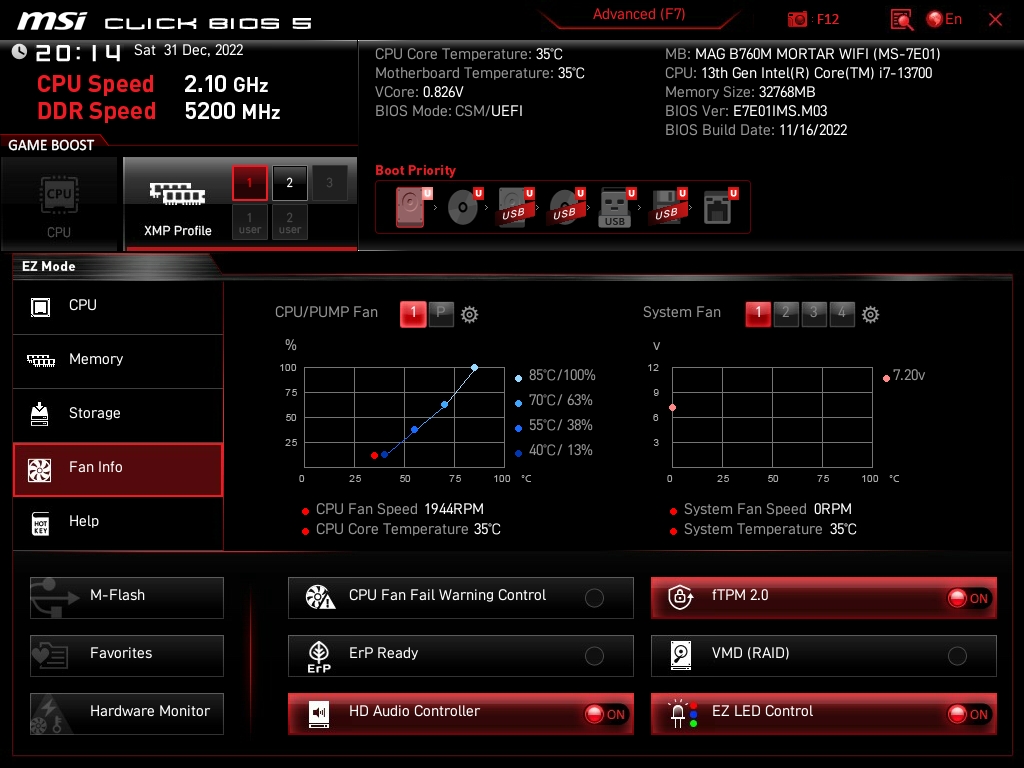Select XMP profile 3
Screen dimensions: 1024x768
click(x=329, y=183)
